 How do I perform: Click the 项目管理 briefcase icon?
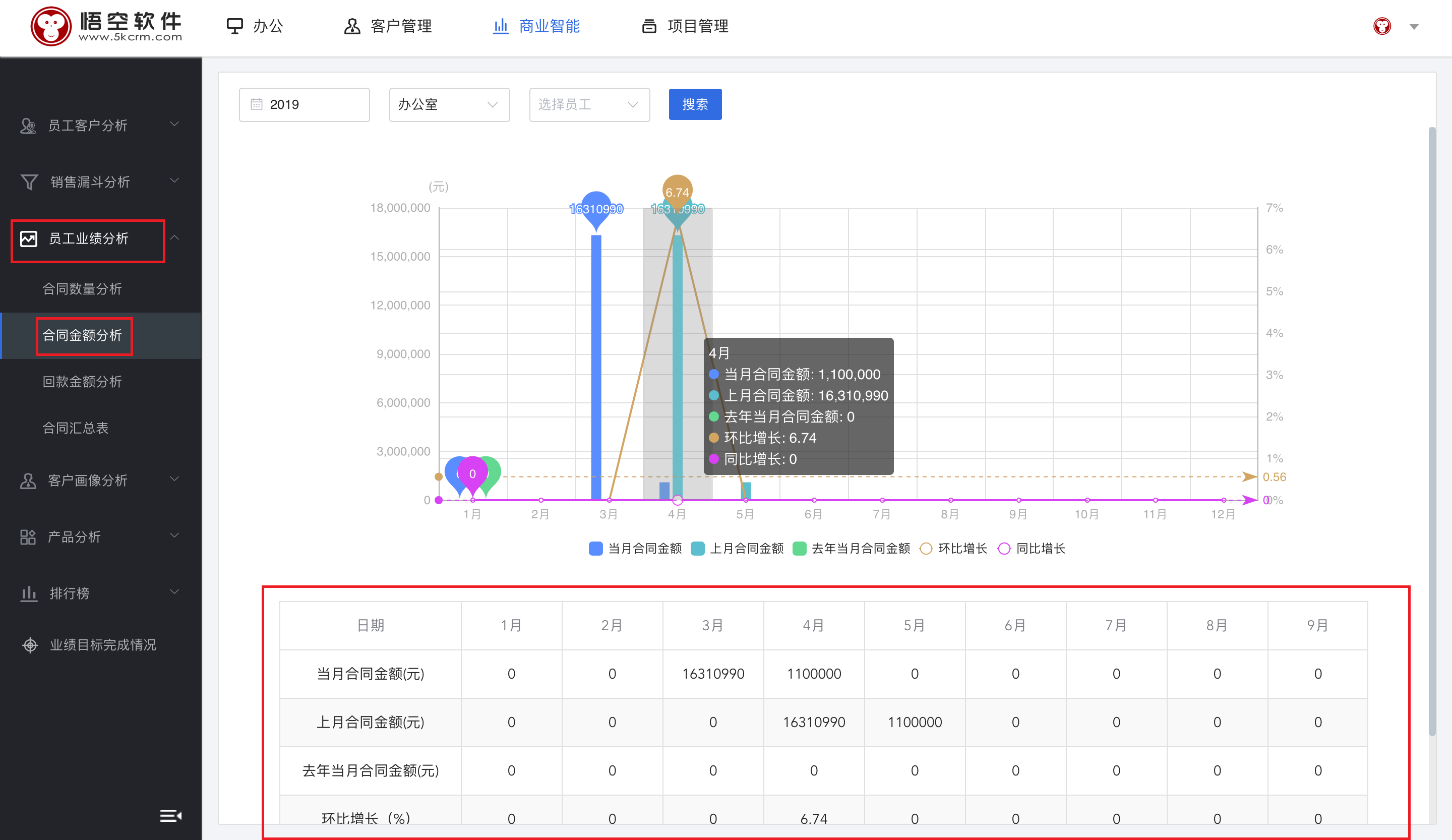(x=649, y=27)
